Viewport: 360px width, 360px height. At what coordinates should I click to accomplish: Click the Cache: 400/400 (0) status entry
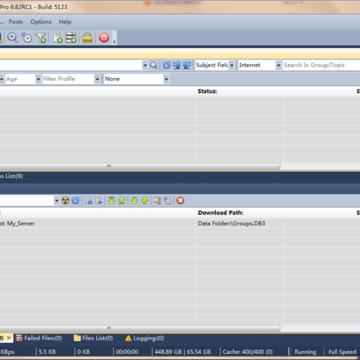248,352
